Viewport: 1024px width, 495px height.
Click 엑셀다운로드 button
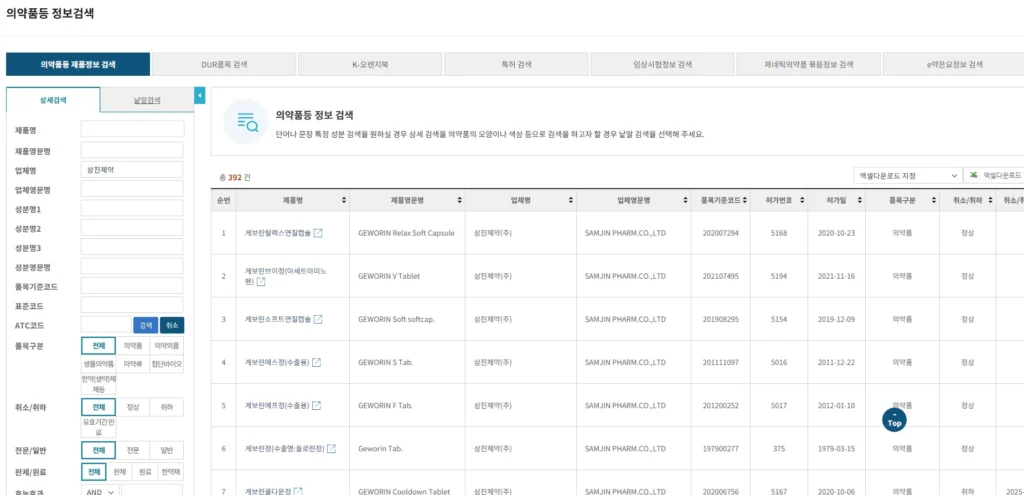coord(994,176)
